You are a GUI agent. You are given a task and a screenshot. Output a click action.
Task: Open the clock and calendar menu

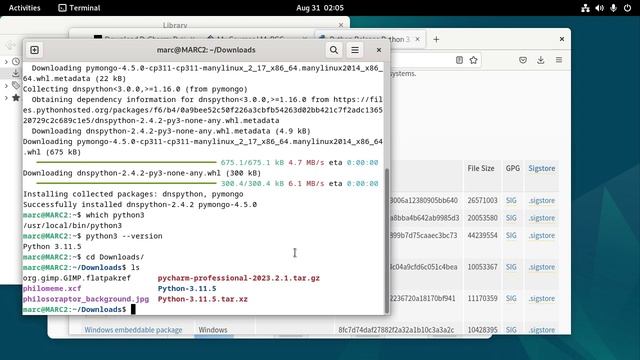320,8
